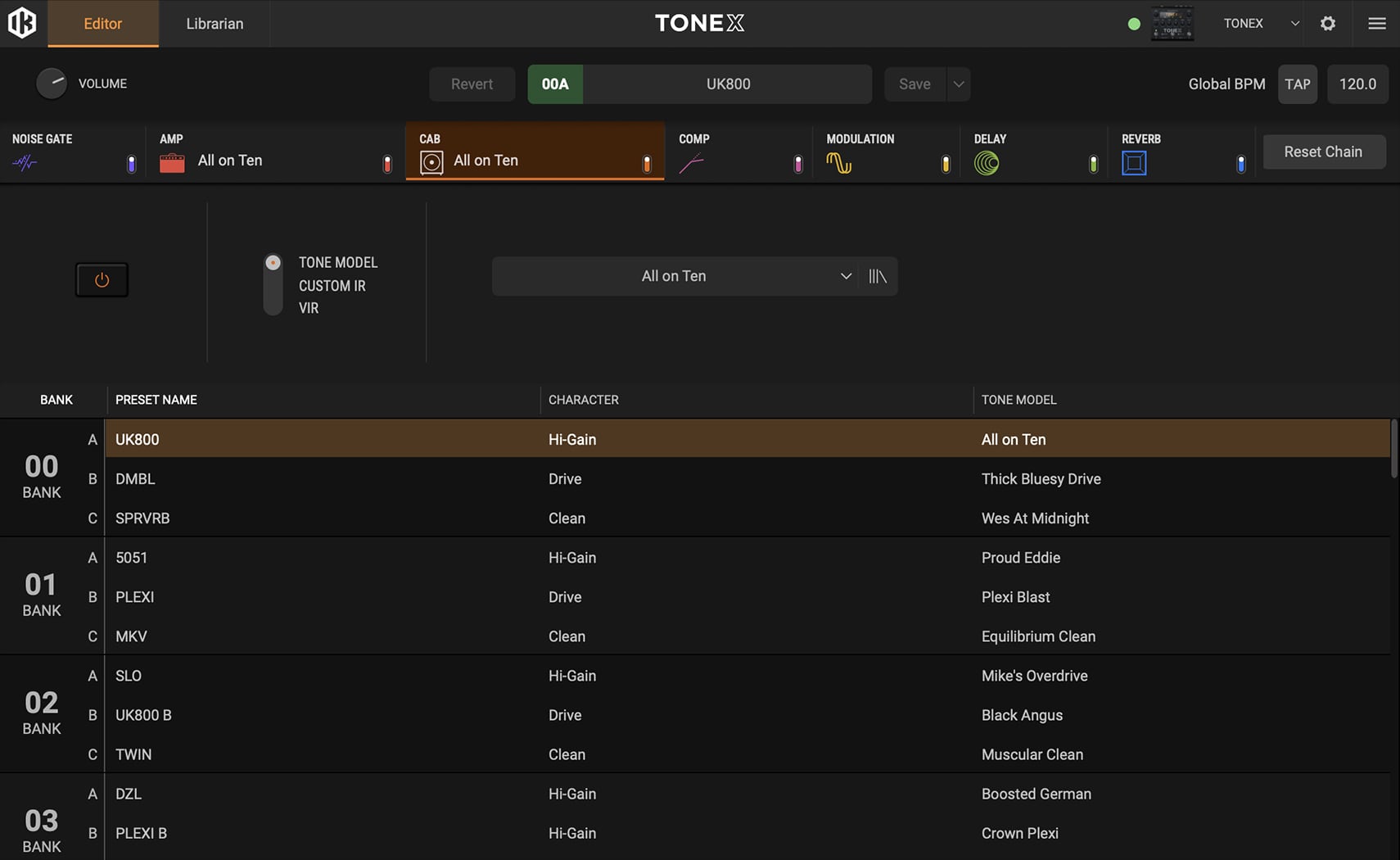The width and height of the screenshot is (1400, 860).
Task: Click the Volume knob
Action: (52, 84)
